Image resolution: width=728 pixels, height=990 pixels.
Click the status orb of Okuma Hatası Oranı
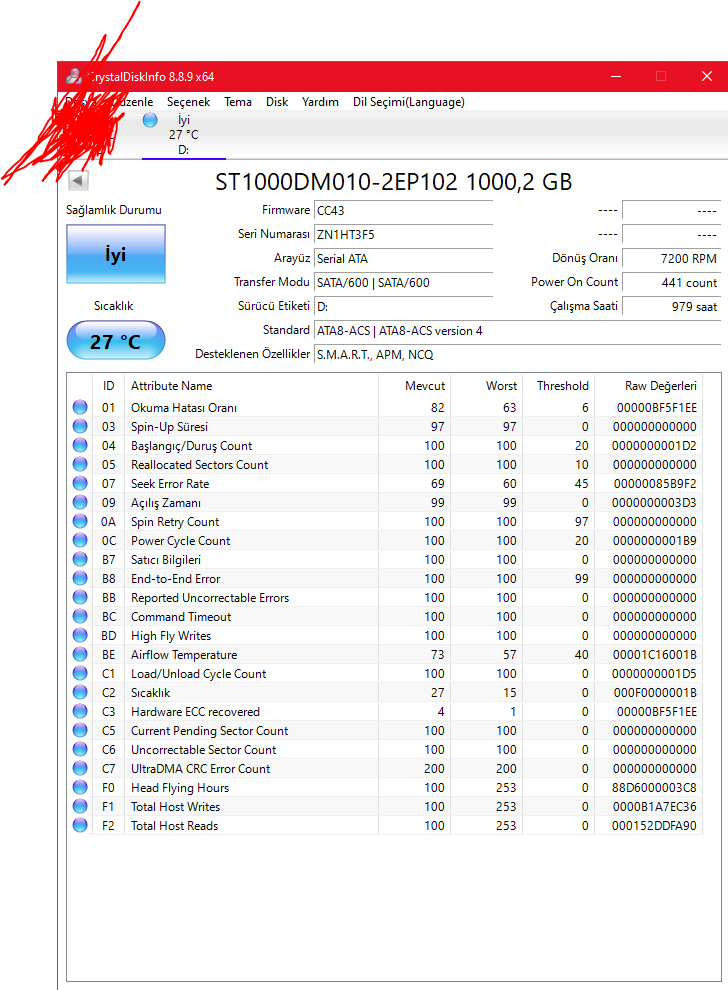[x=80, y=407]
